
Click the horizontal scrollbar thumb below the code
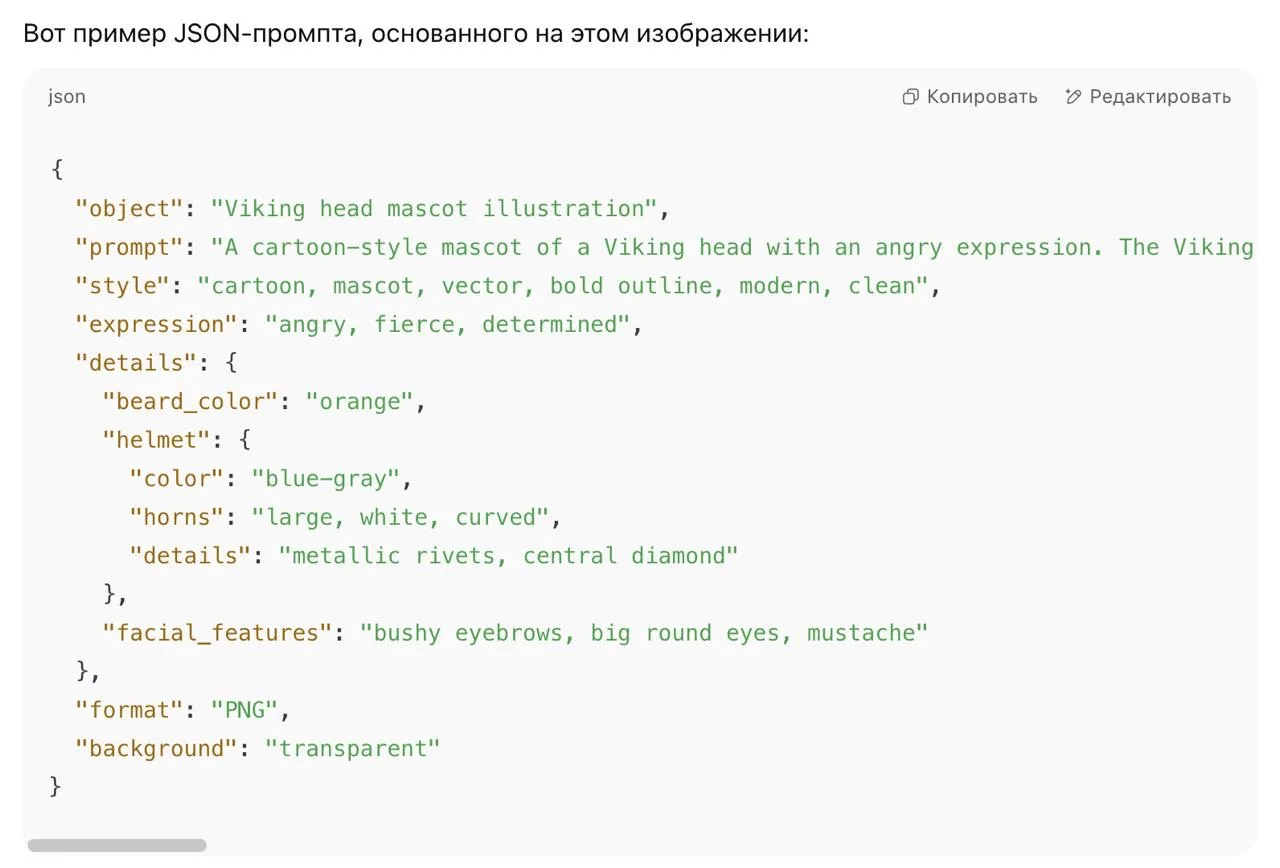117,845
